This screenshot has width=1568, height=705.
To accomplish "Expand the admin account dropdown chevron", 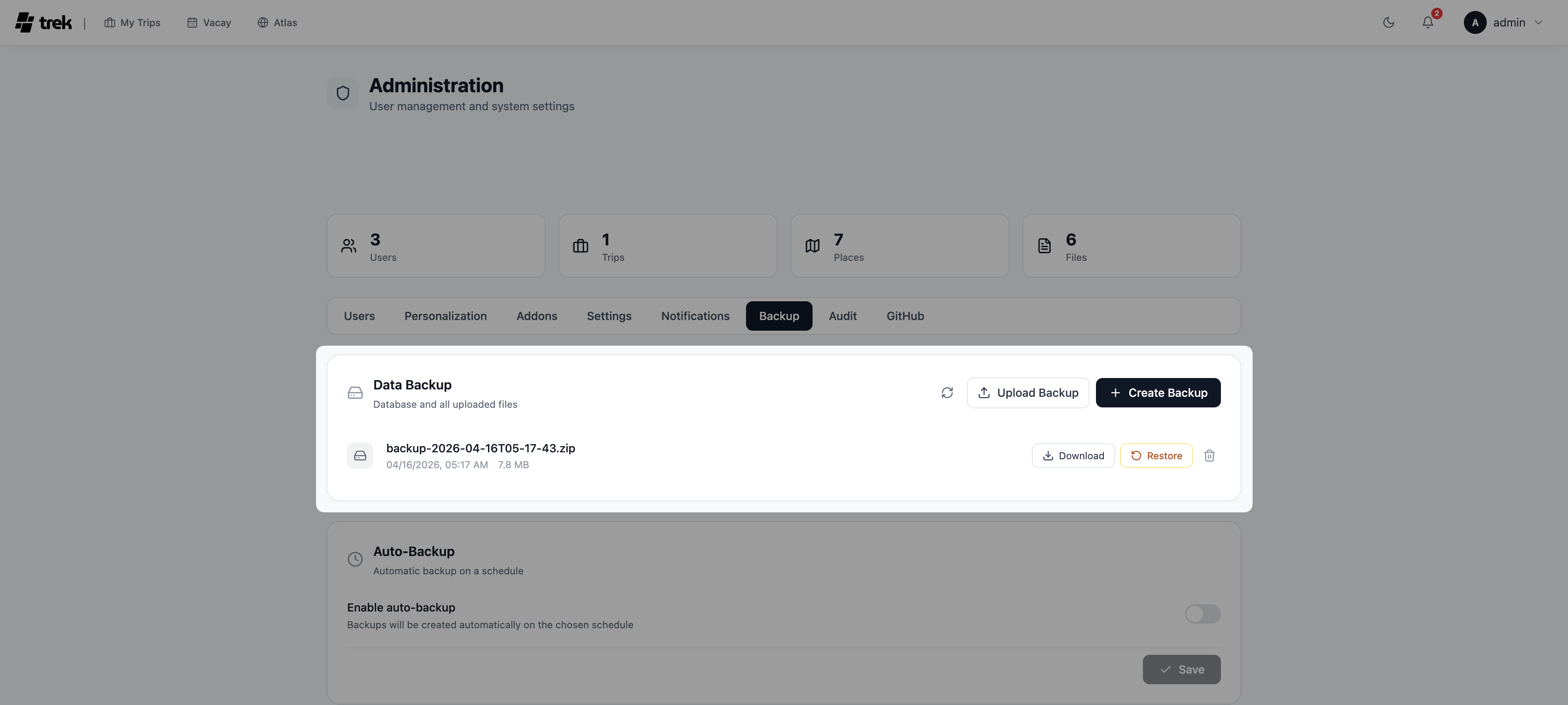I will [1539, 22].
